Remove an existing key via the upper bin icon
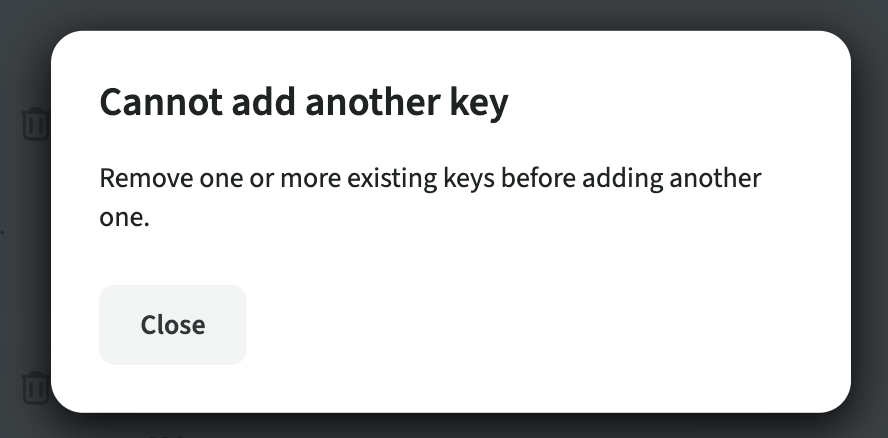Image resolution: width=888 pixels, height=438 pixels. [35, 124]
